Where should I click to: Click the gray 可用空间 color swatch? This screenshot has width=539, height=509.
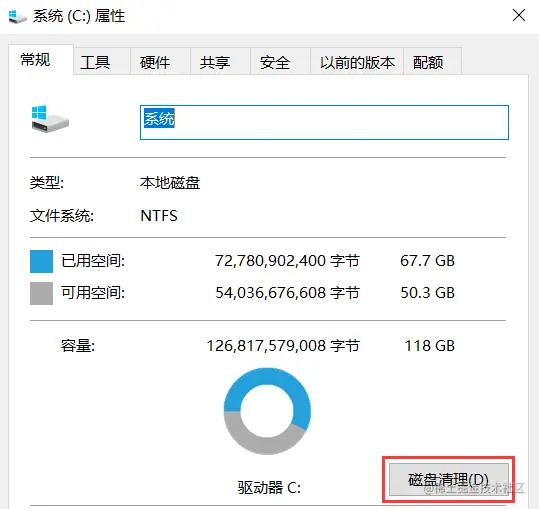pyautogui.click(x=41, y=293)
